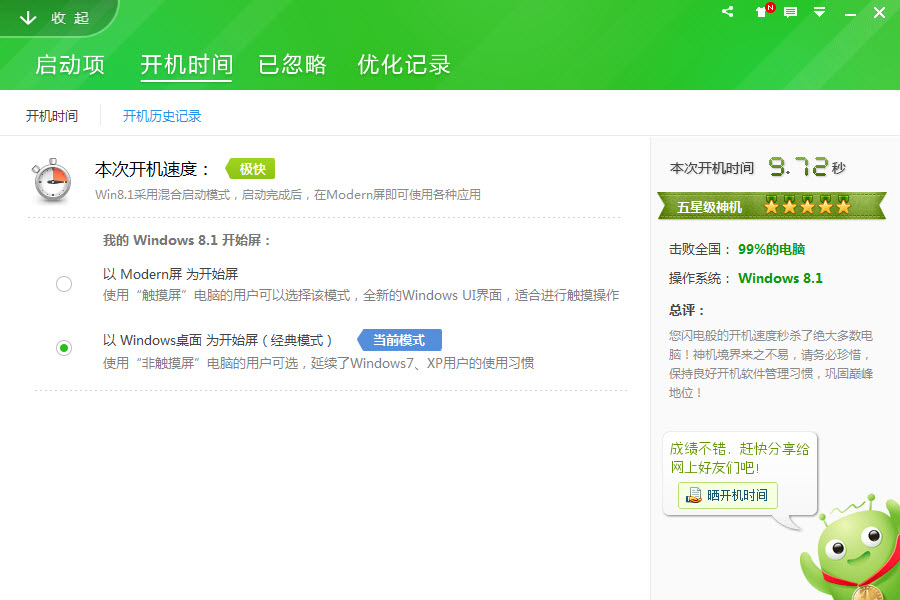Open the feedback message icon
This screenshot has width=900, height=600.
click(x=791, y=13)
